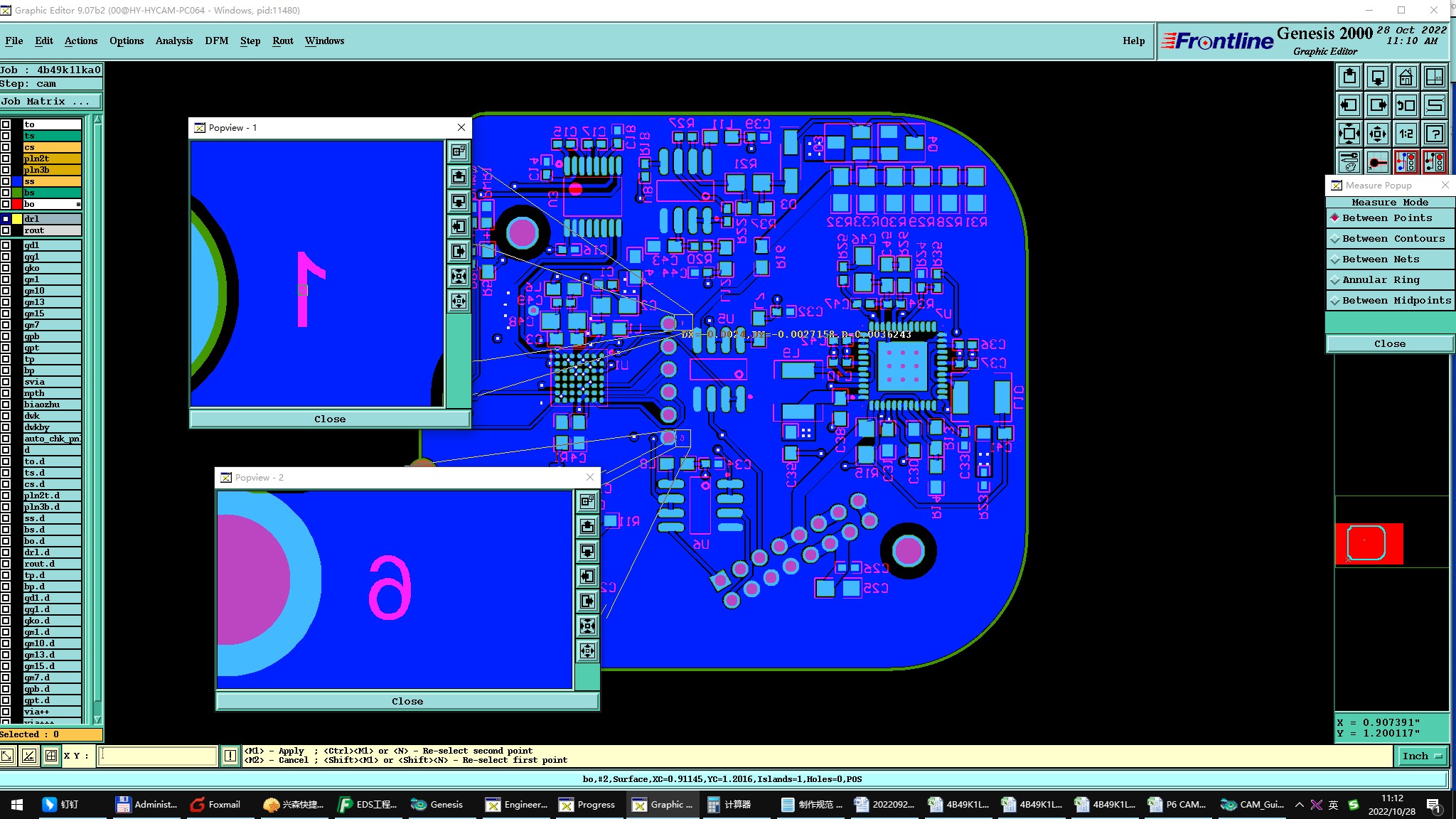Click the pan right icon in main toolbar
The image size is (1456, 819).
pos(1377,105)
